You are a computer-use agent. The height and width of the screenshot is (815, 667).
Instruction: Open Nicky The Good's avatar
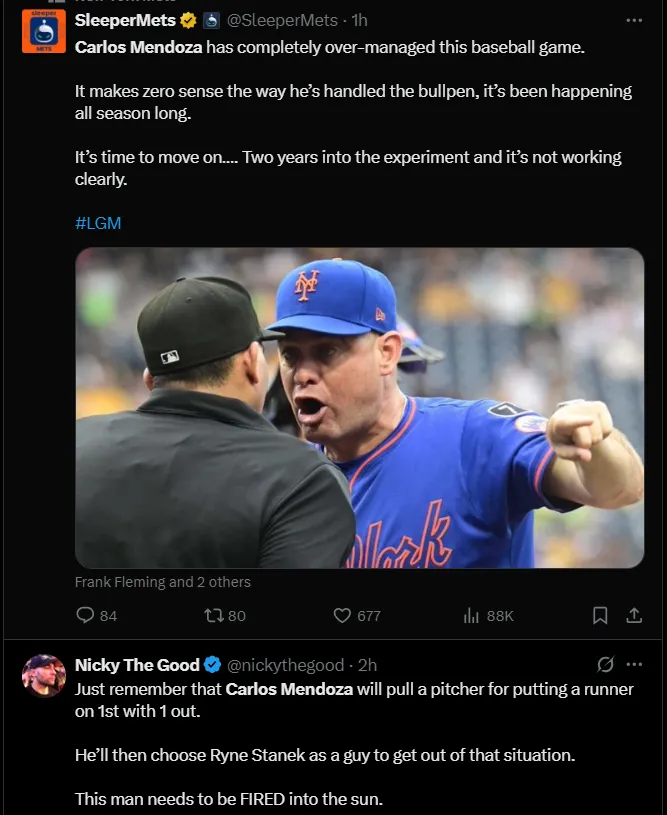pos(44,677)
